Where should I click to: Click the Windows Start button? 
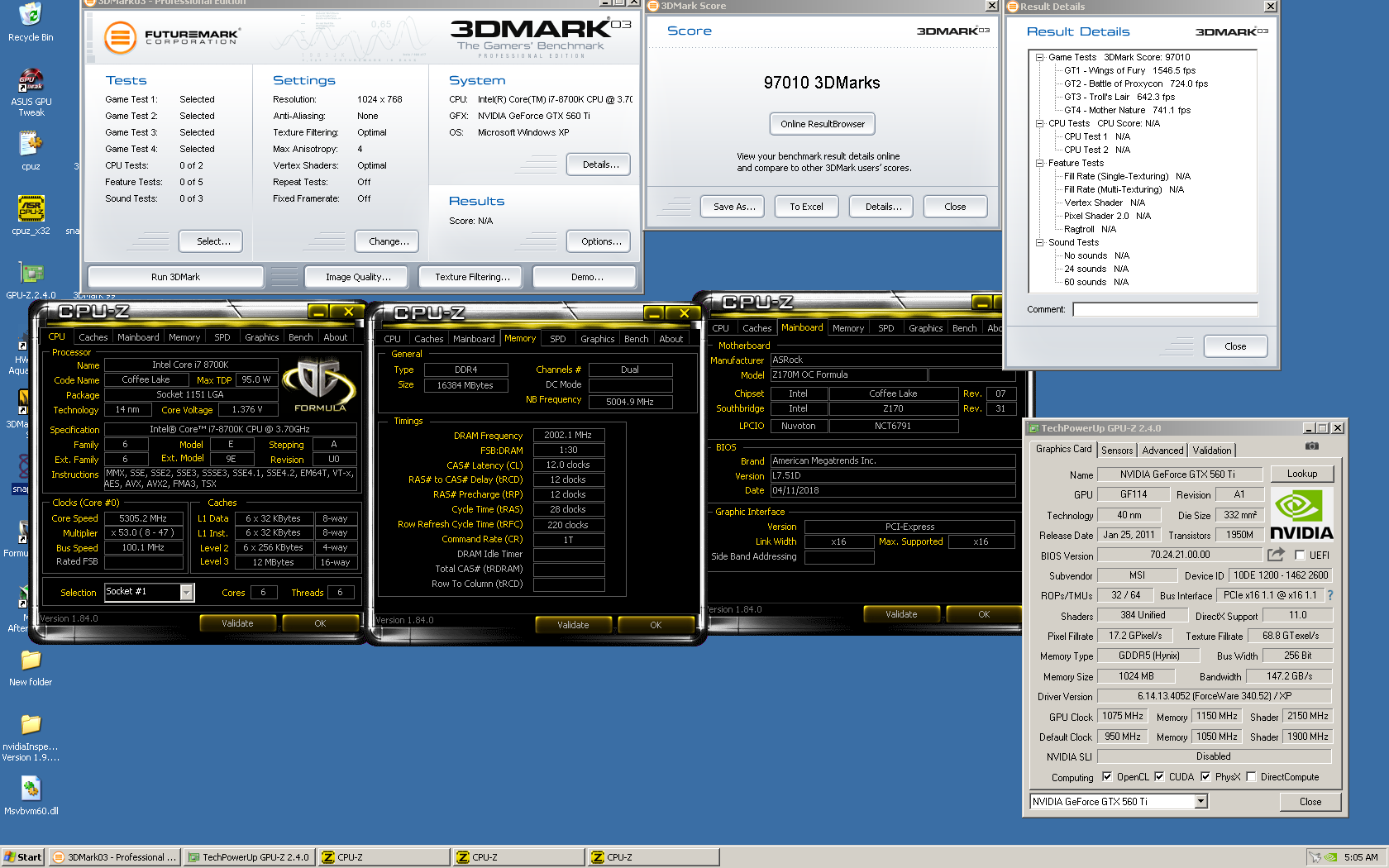tap(22, 857)
